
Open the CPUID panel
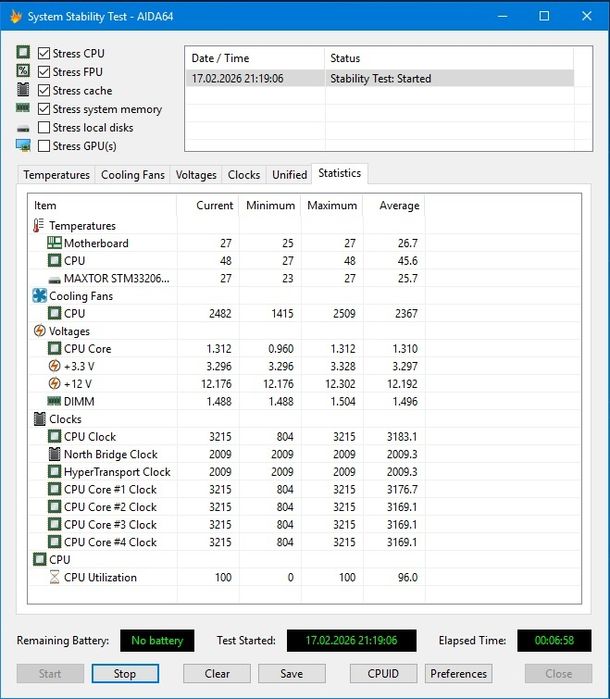coord(383,674)
